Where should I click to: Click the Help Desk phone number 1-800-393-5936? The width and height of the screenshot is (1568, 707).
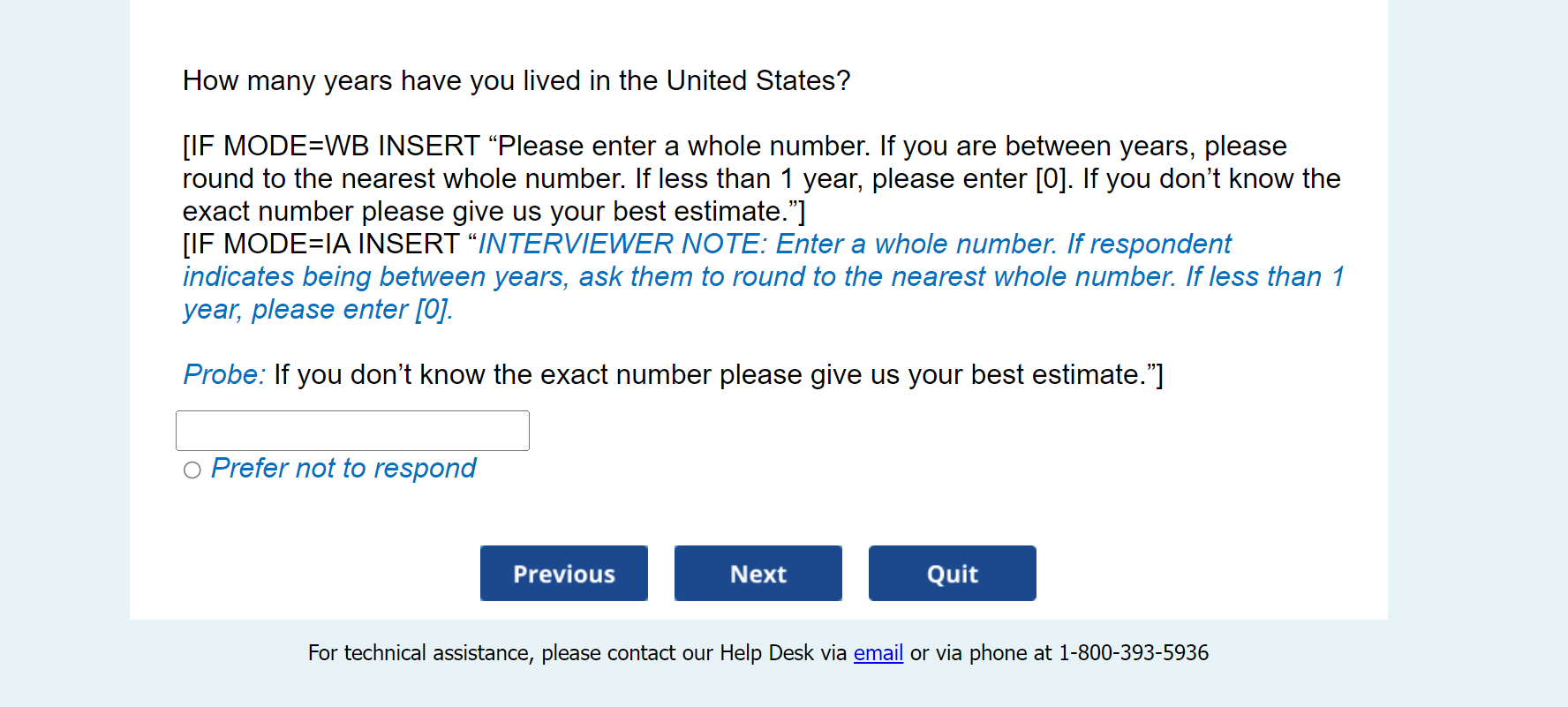1134,653
